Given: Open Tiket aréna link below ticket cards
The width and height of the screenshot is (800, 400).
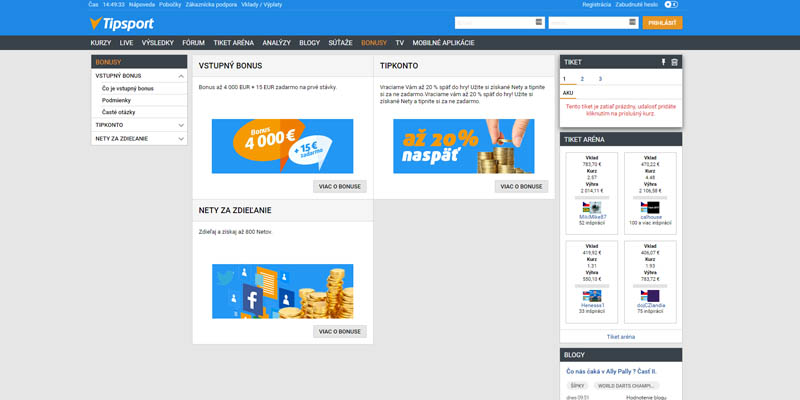Looking at the screenshot, I should coord(621,337).
